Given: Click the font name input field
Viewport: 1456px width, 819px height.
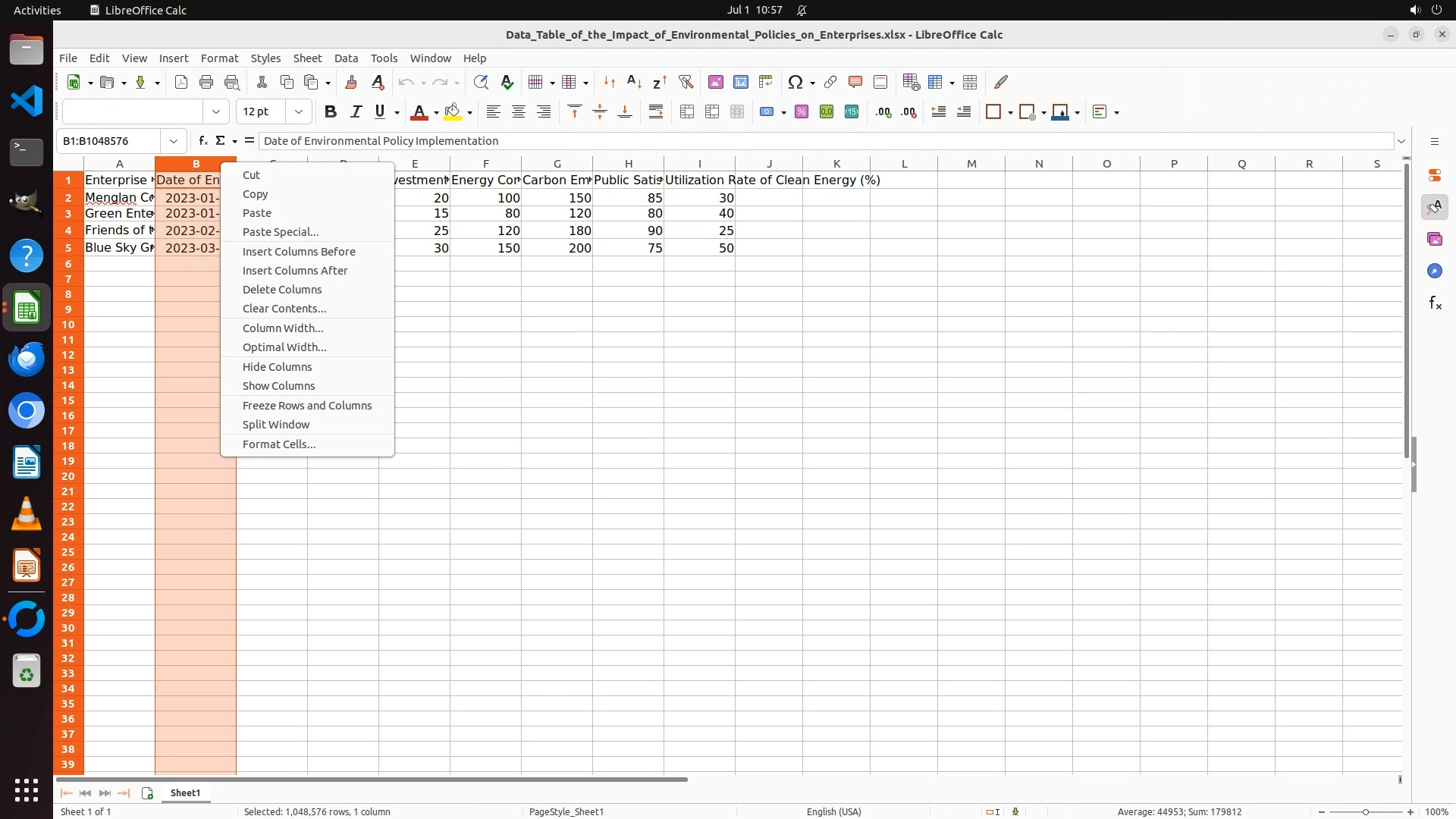Looking at the screenshot, I should (x=133, y=112).
